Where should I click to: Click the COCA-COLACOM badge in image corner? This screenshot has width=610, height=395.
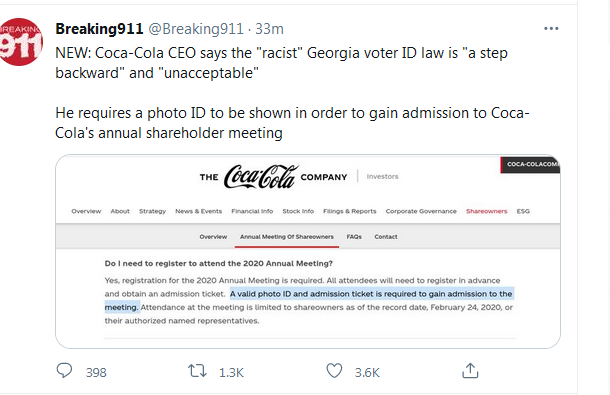(531, 165)
